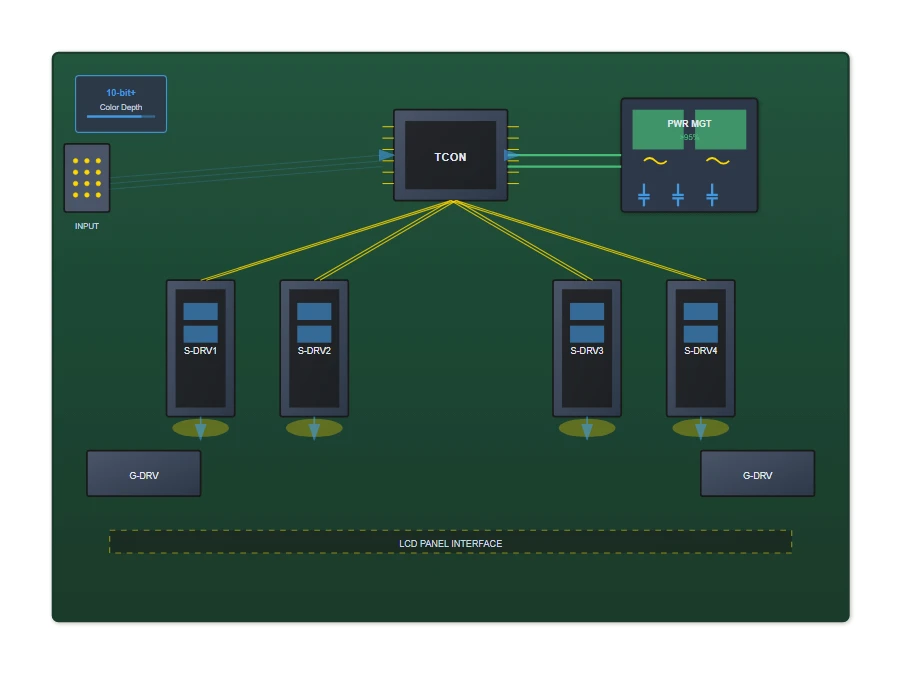Screen dimensions: 904x677
Task: Select the S-DRV1 source driver
Action: pyautogui.click(x=201, y=348)
